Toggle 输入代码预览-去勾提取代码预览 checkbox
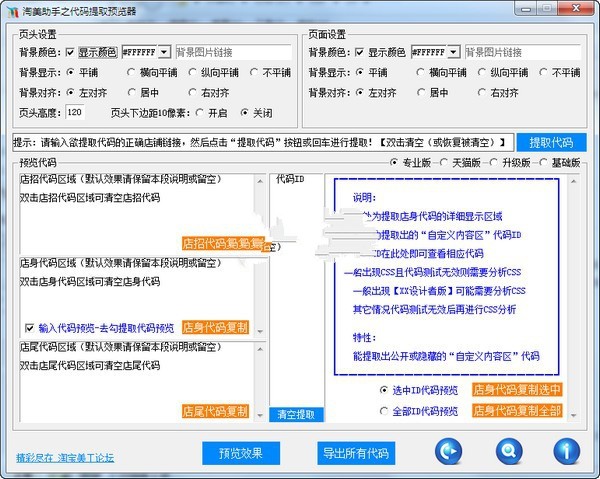Viewport: 600px width, 479px height. click(x=29, y=328)
